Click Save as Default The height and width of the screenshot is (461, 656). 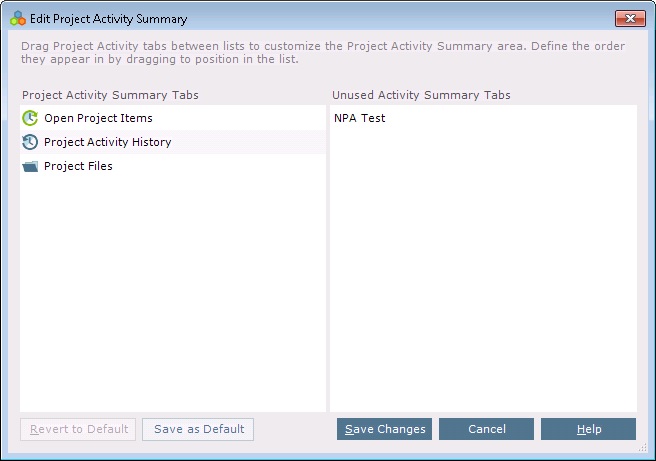[x=198, y=429]
